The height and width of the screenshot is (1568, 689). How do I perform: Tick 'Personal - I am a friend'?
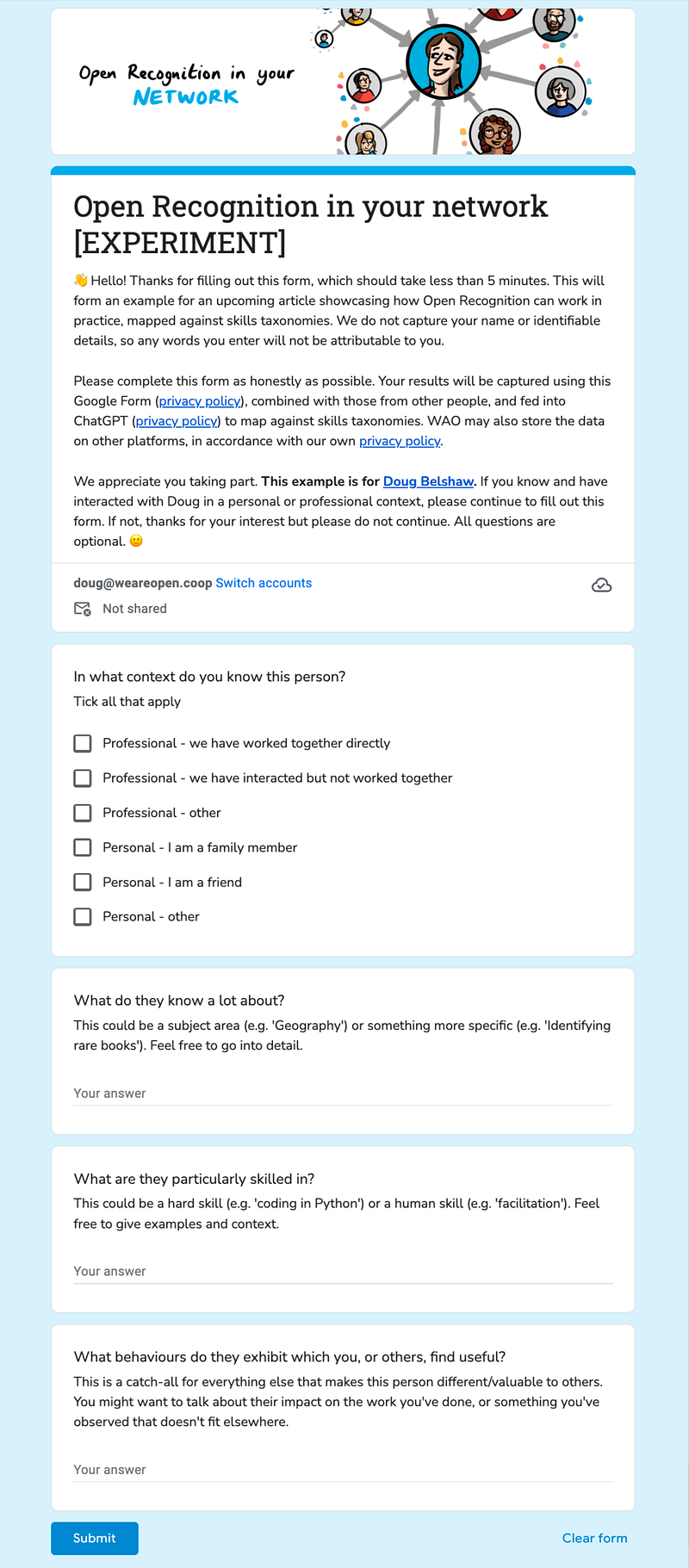[82, 882]
